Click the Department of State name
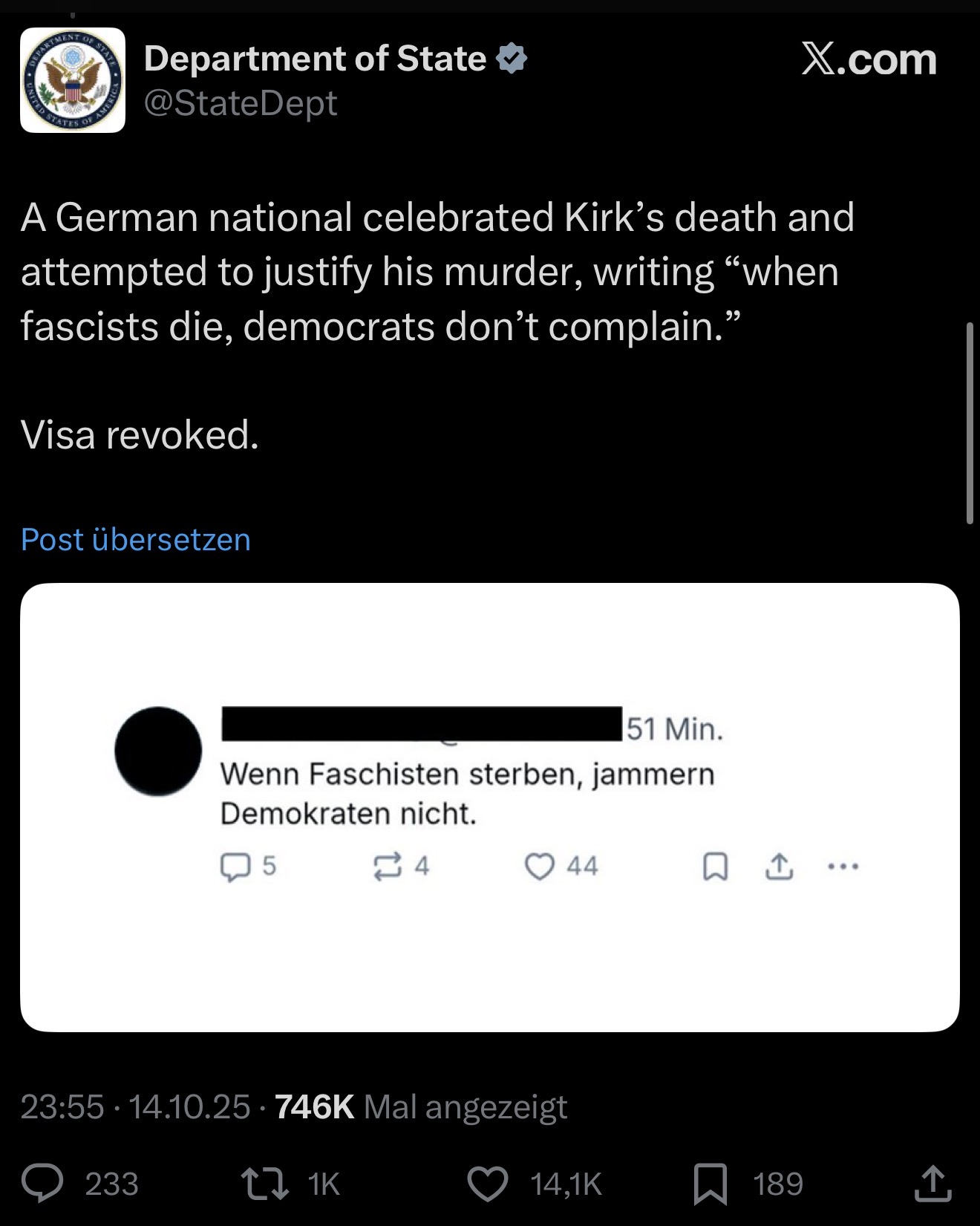980x1226 pixels. tap(315, 58)
